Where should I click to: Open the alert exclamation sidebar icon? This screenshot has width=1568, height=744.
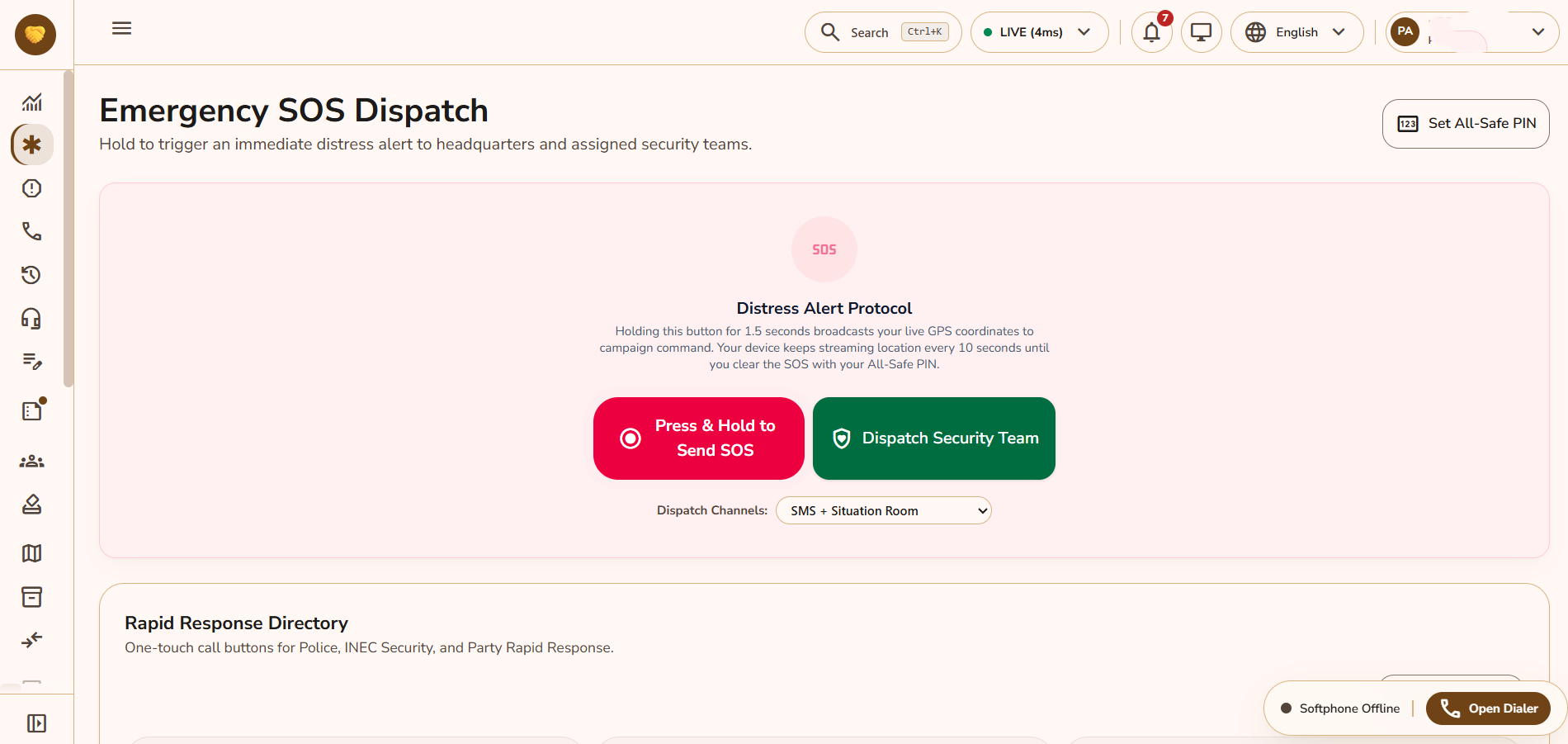(x=32, y=188)
